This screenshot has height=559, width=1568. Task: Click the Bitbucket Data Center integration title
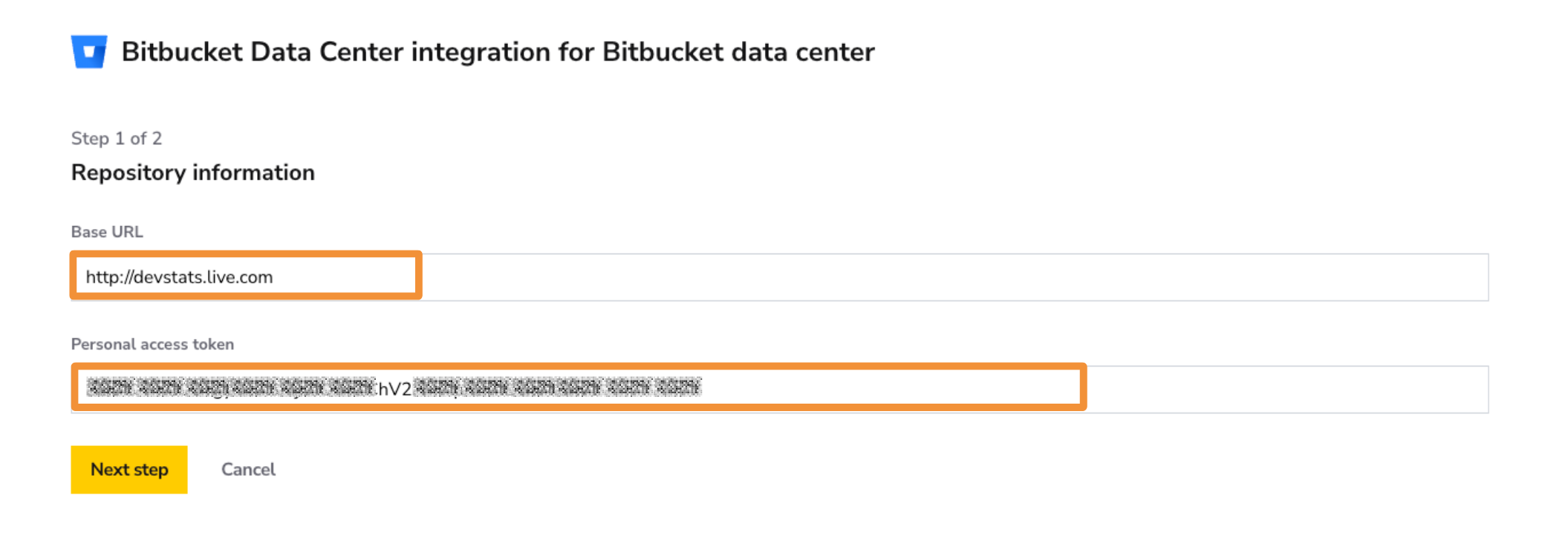click(x=498, y=52)
